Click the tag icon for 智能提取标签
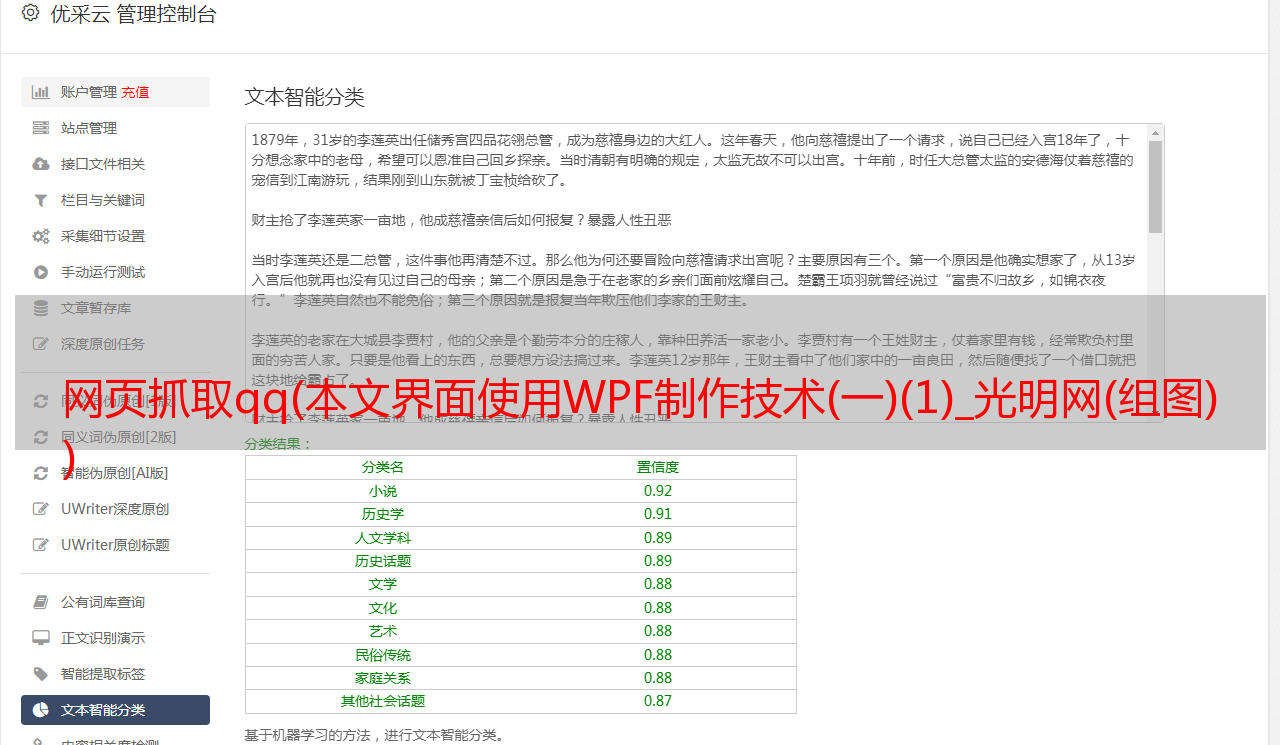Screen dimensions: 1280x745 41,674
